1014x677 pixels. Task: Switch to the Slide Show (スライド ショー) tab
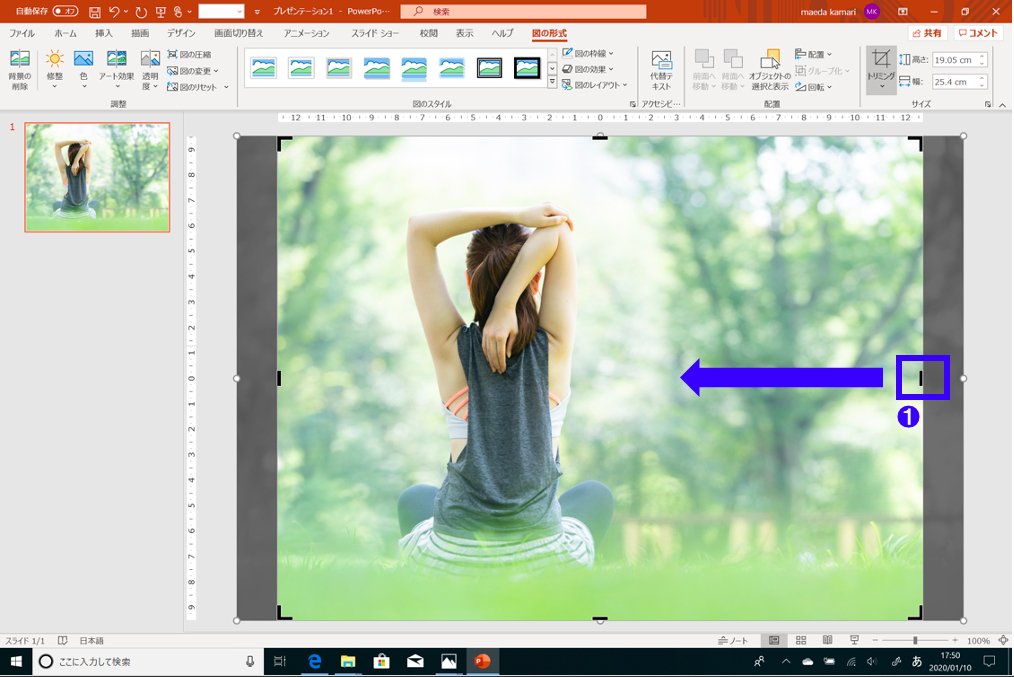pos(375,33)
